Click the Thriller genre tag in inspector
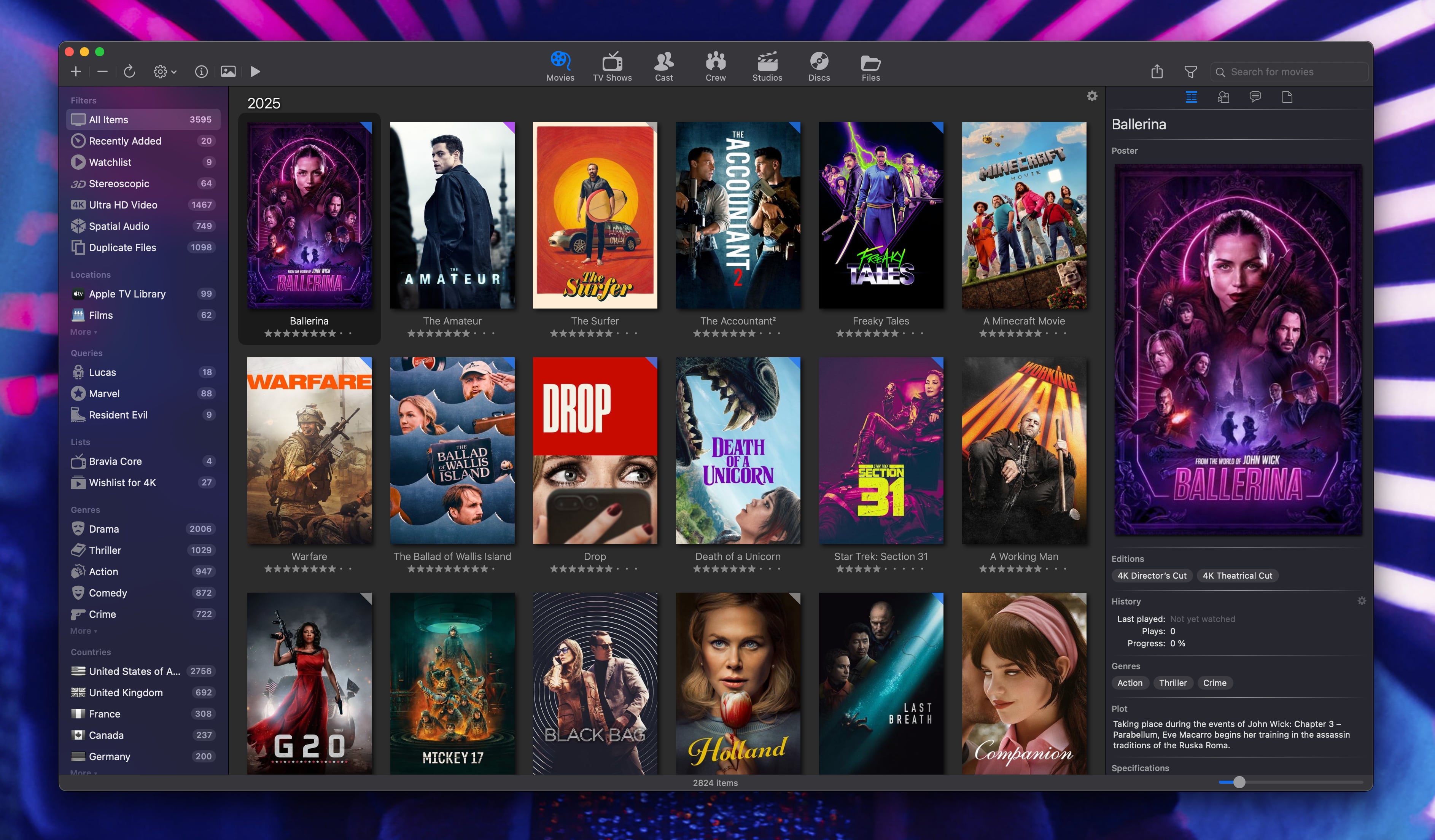The image size is (1435, 840). tap(1172, 683)
